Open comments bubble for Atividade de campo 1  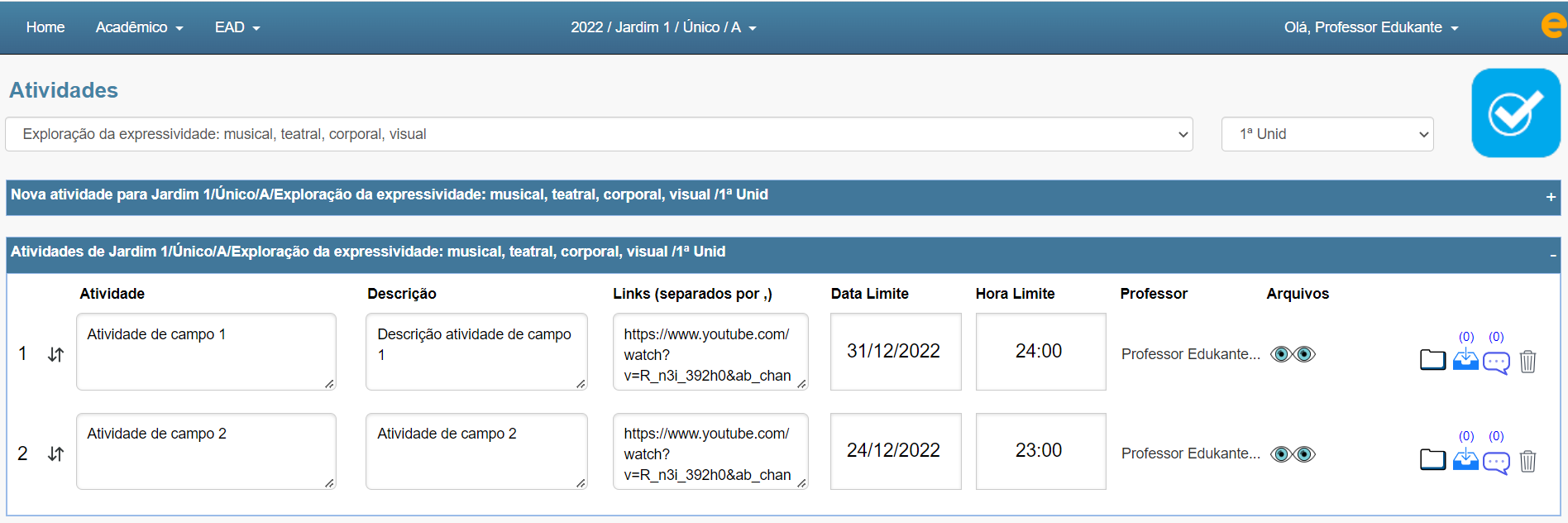(1496, 362)
